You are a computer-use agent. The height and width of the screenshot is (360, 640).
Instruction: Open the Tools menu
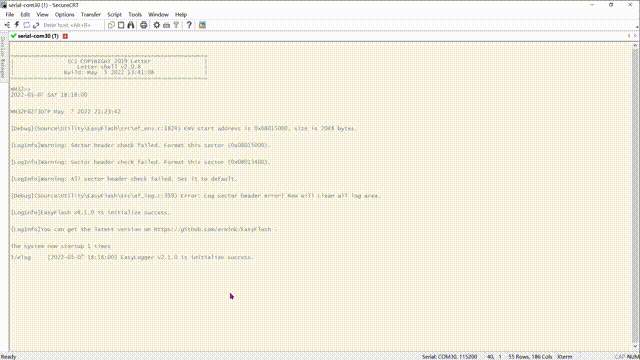click(135, 14)
